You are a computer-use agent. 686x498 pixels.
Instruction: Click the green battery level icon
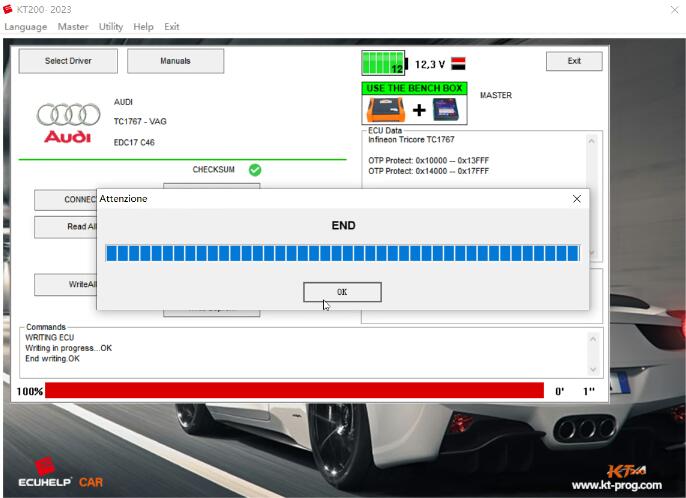pyautogui.click(x=384, y=63)
